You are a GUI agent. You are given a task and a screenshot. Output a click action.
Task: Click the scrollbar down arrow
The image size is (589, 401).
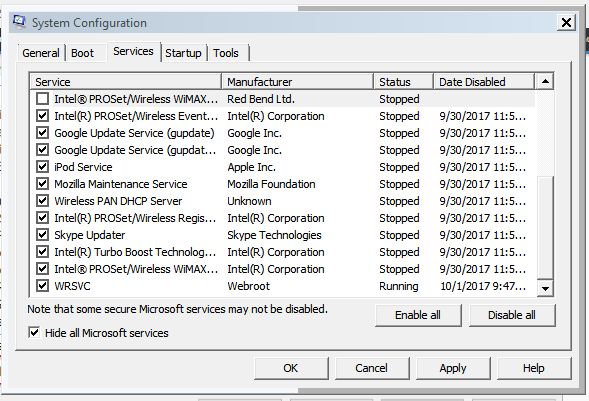click(x=545, y=288)
